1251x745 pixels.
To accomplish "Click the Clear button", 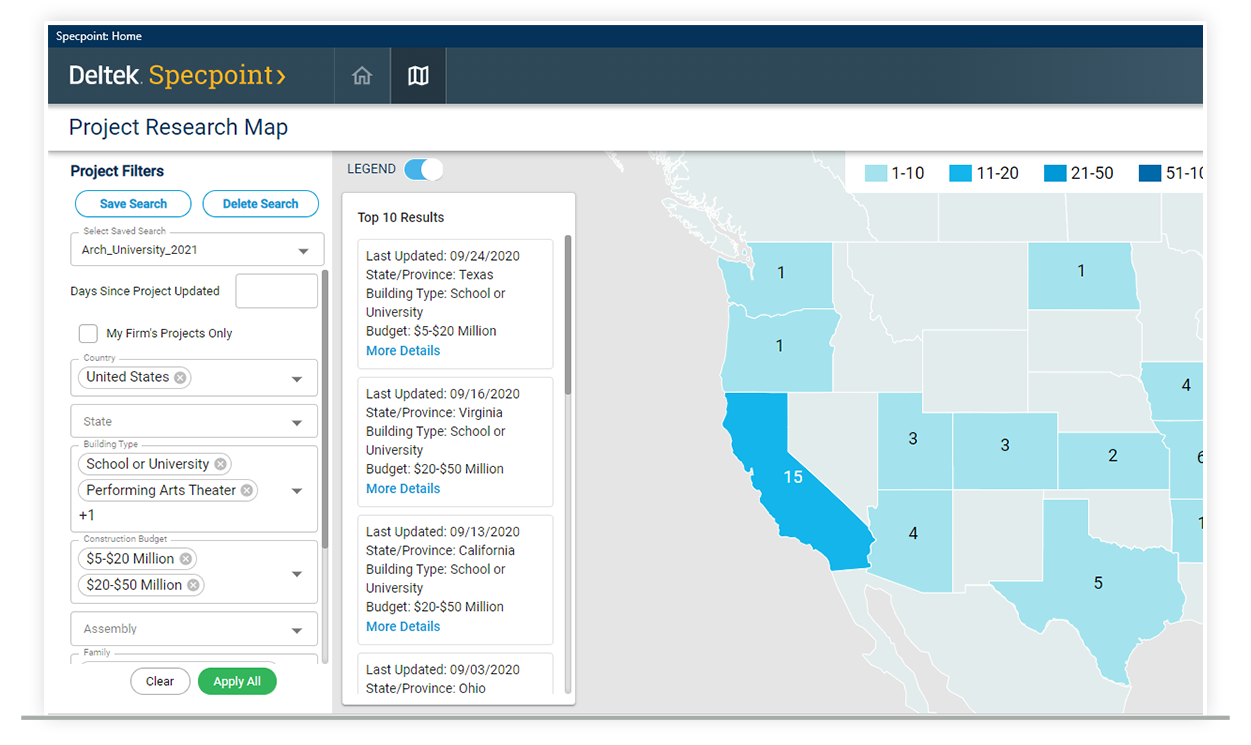I will click(x=160, y=681).
